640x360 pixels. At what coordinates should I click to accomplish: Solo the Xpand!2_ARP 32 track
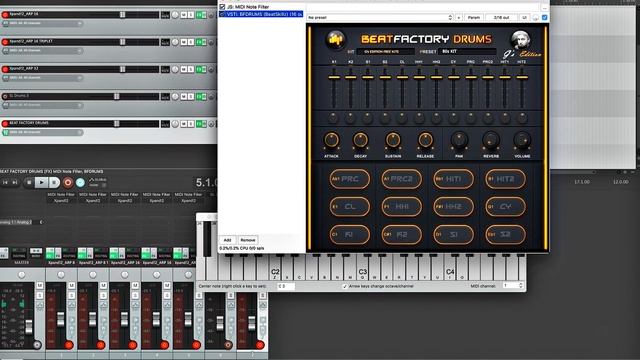point(191,69)
